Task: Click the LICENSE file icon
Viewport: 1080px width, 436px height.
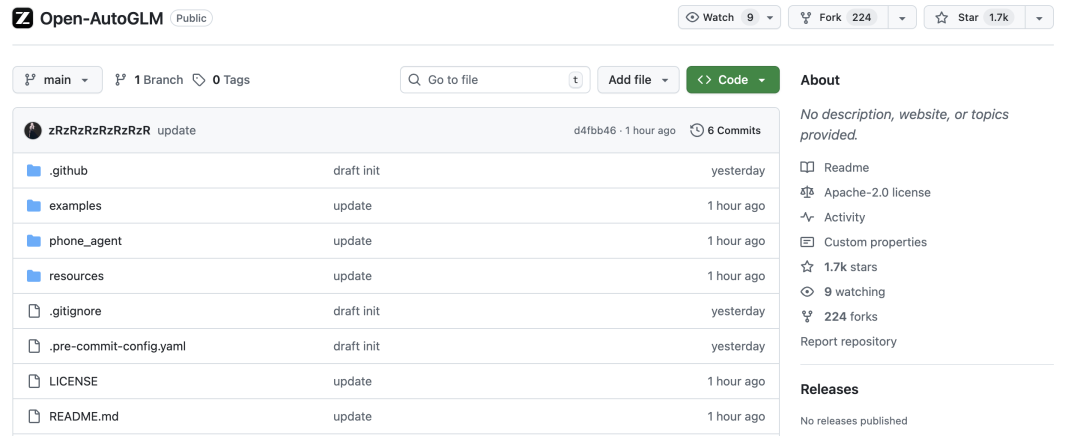Action: coord(33,381)
